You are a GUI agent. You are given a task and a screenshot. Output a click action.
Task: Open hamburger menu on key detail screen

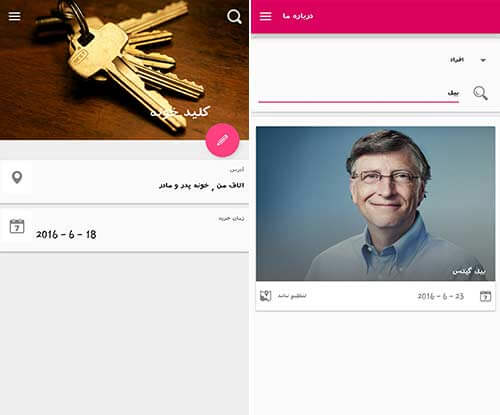tap(14, 16)
